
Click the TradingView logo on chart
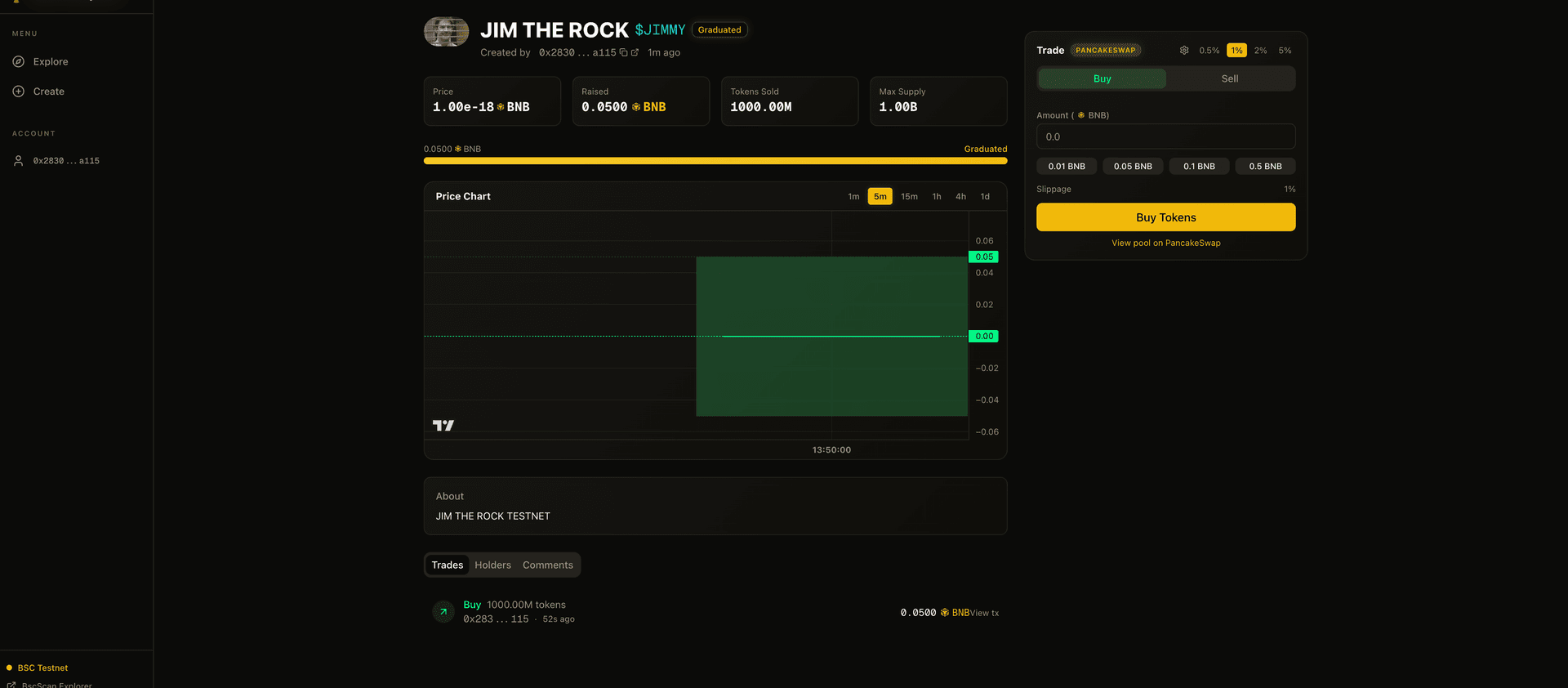(443, 425)
